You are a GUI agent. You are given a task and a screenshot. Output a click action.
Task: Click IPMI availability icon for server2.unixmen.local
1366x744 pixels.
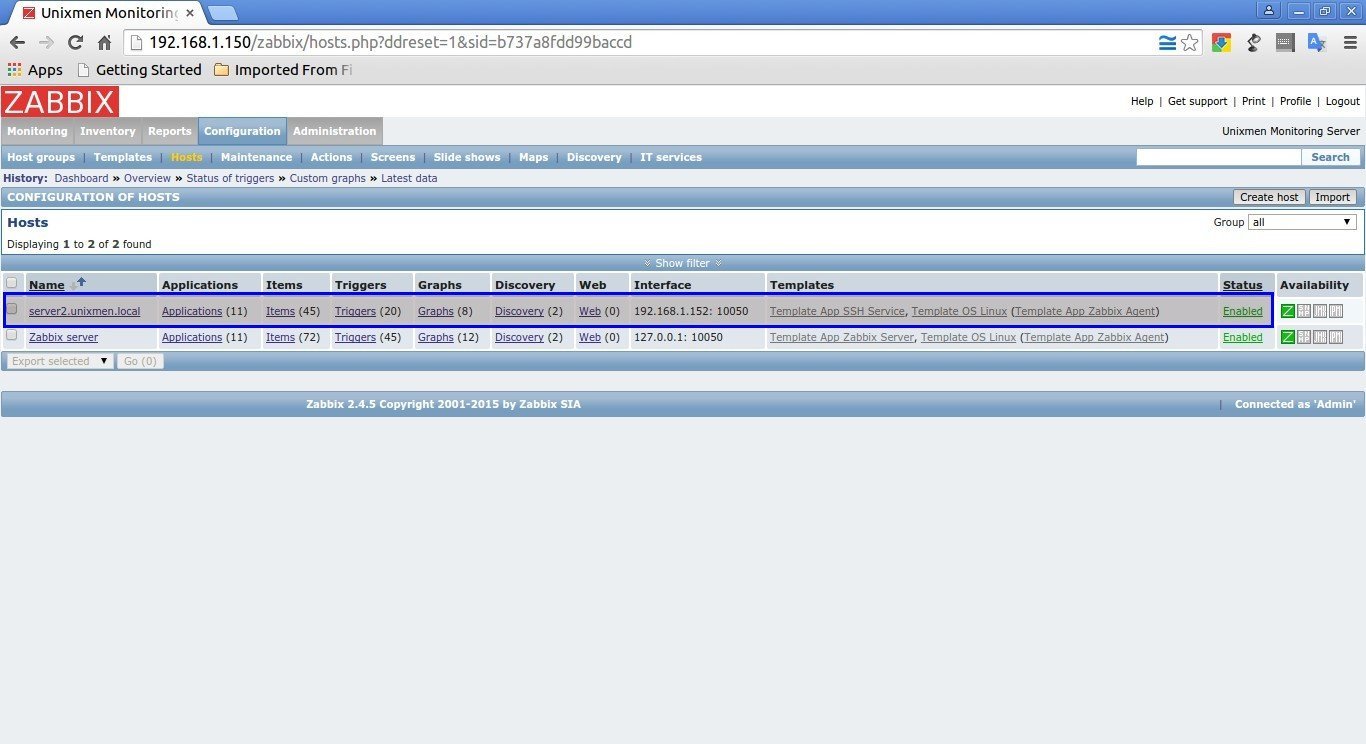click(x=1336, y=311)
